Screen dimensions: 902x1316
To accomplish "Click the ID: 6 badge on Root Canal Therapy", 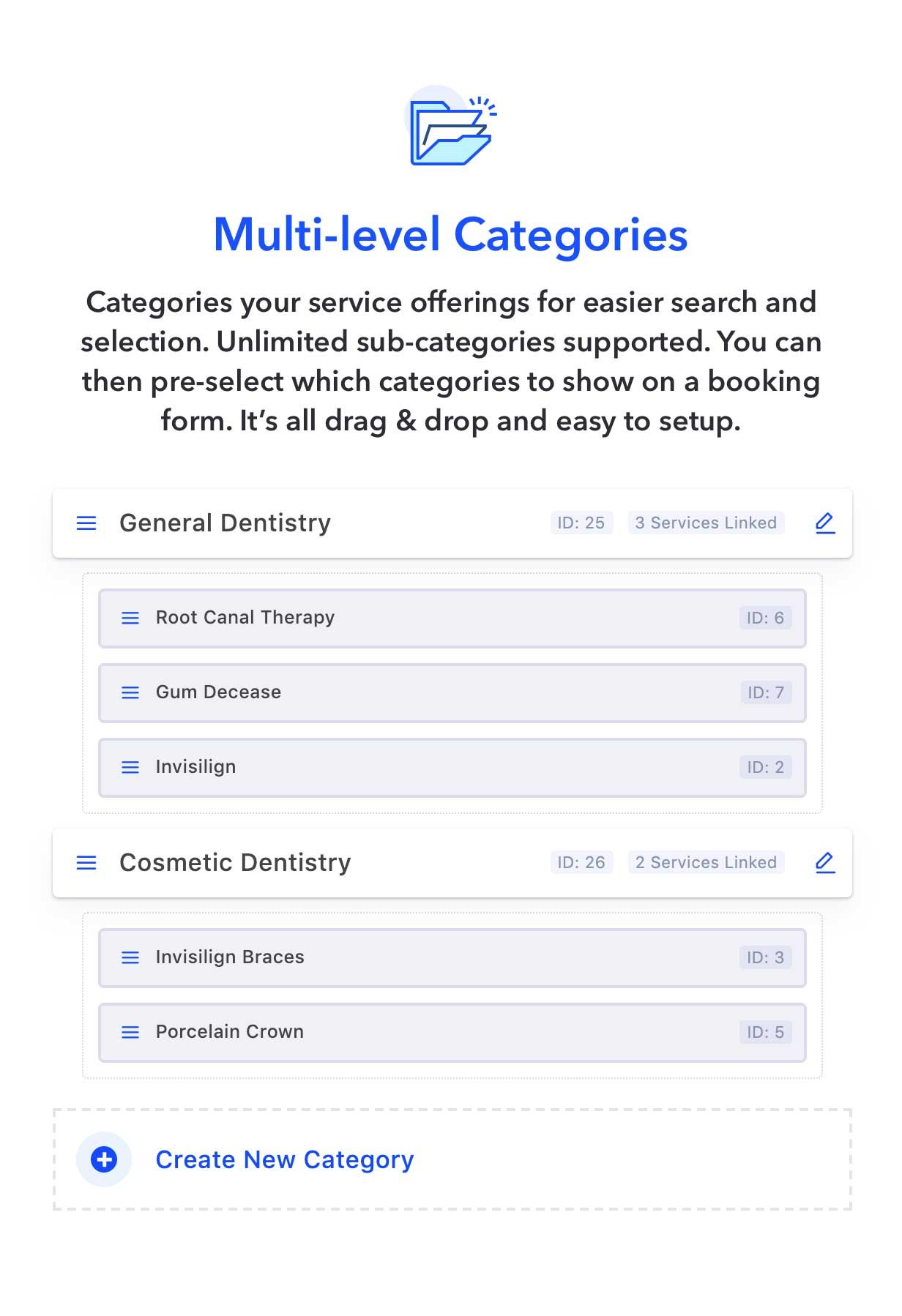I will pos(767,618).
